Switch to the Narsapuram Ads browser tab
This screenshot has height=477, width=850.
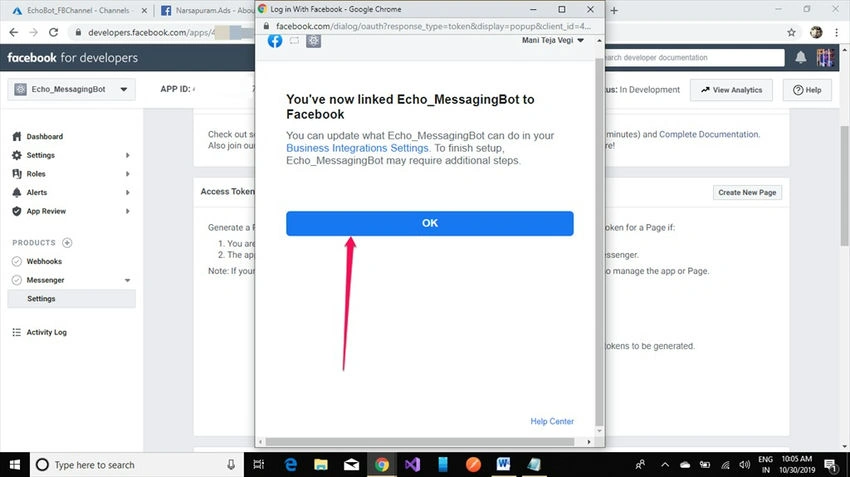click(x=206, y=10)
